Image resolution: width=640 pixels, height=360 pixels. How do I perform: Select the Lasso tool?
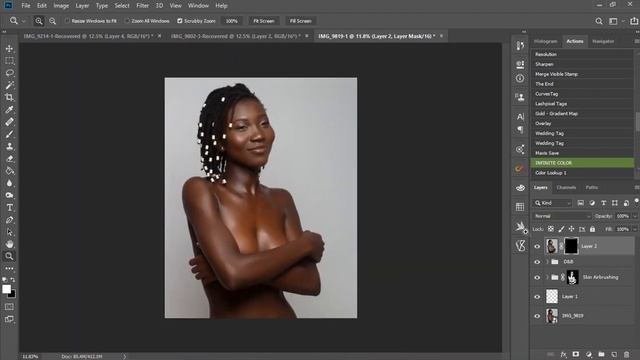[x=9, y=73]
